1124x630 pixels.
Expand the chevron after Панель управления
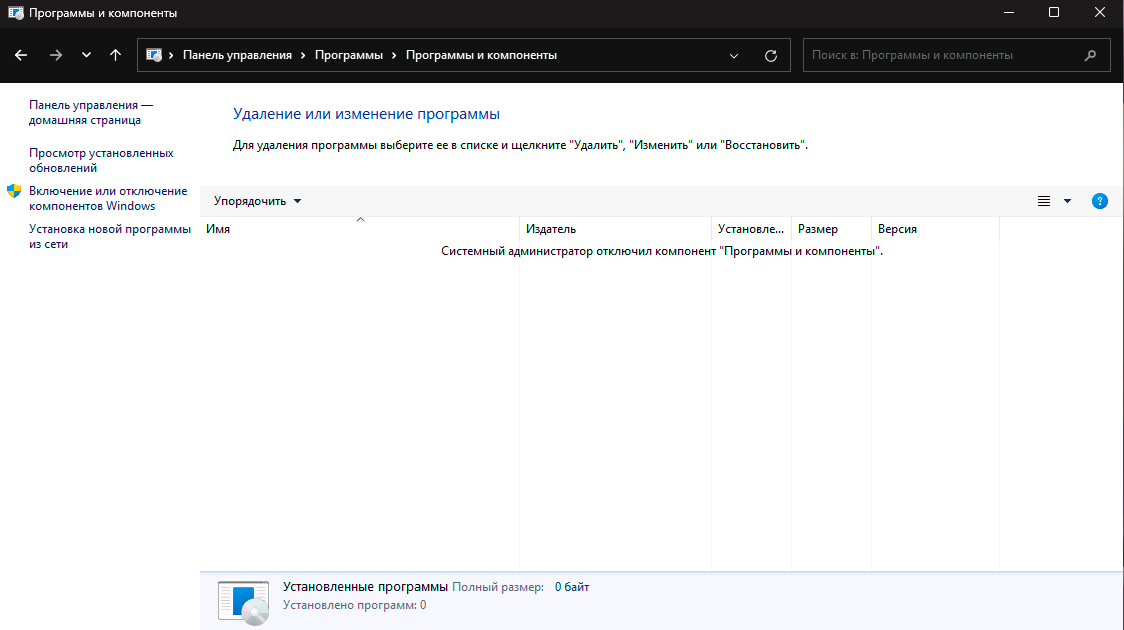303,55
